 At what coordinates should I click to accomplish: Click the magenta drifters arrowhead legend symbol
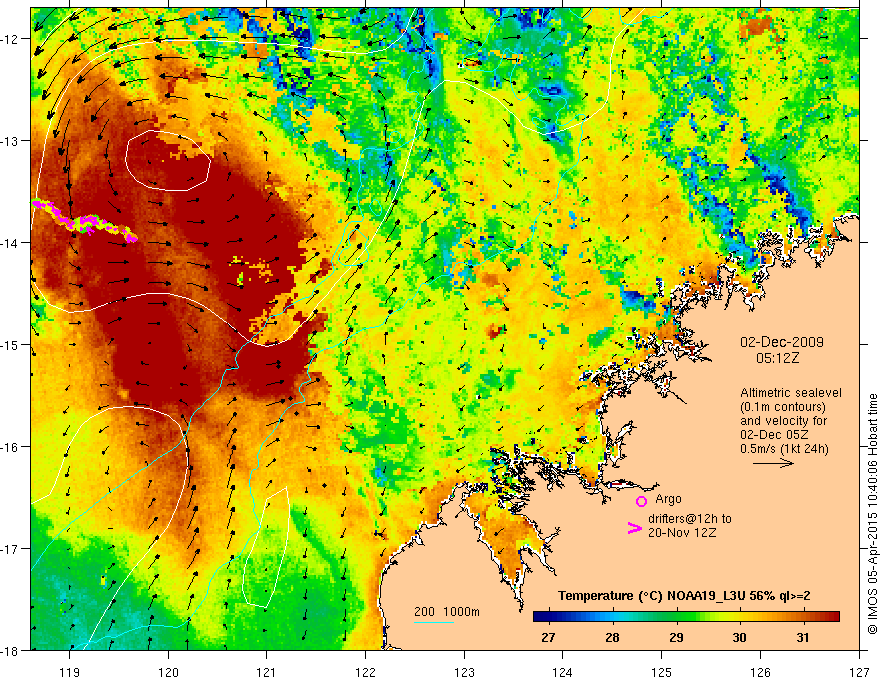click(634, 527)
